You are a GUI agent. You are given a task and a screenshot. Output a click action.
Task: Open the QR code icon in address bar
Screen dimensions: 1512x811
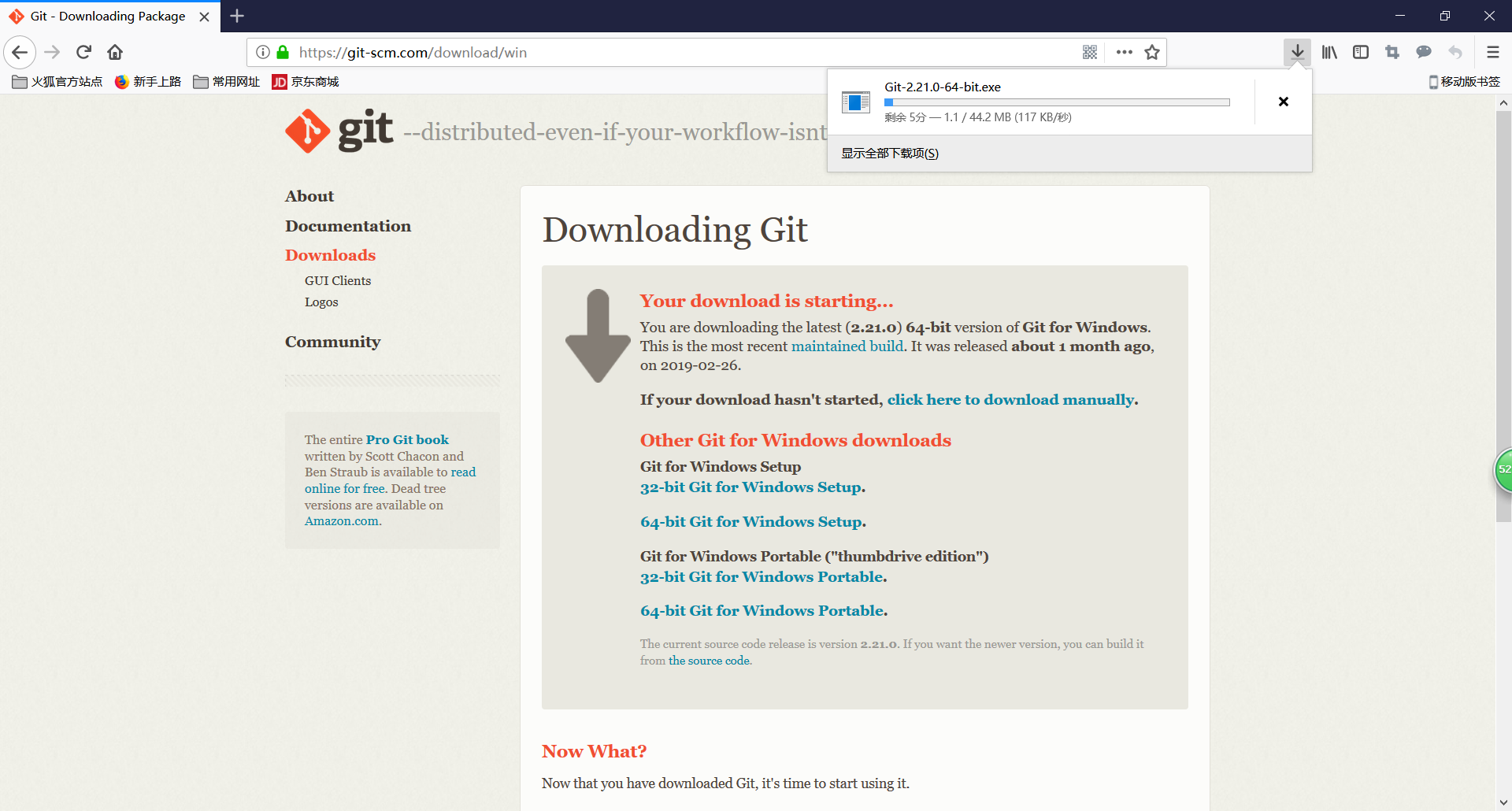point(1090,53)
